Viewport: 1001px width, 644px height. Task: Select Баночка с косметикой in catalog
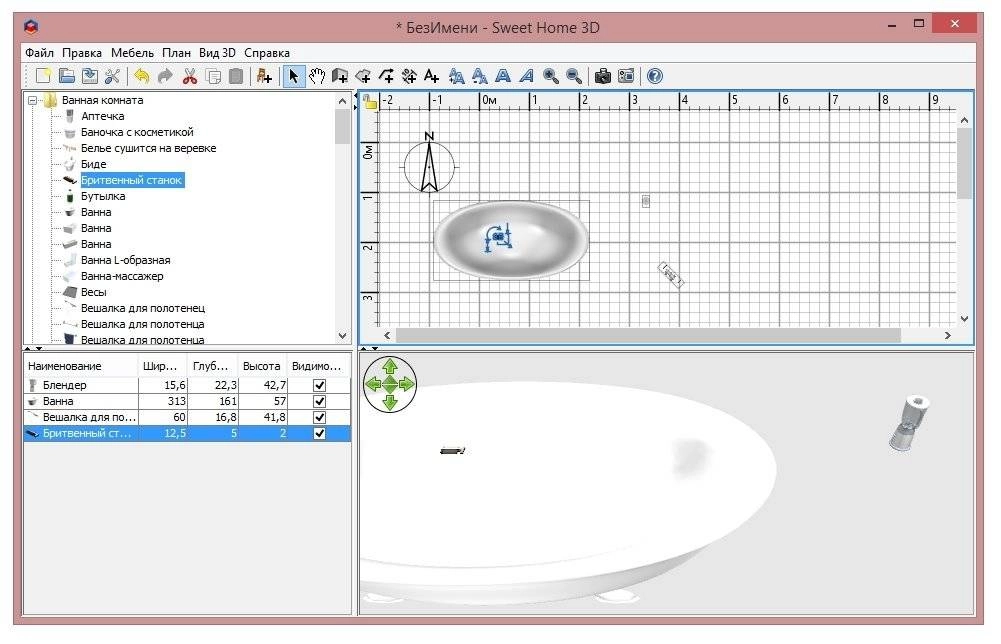137,132
